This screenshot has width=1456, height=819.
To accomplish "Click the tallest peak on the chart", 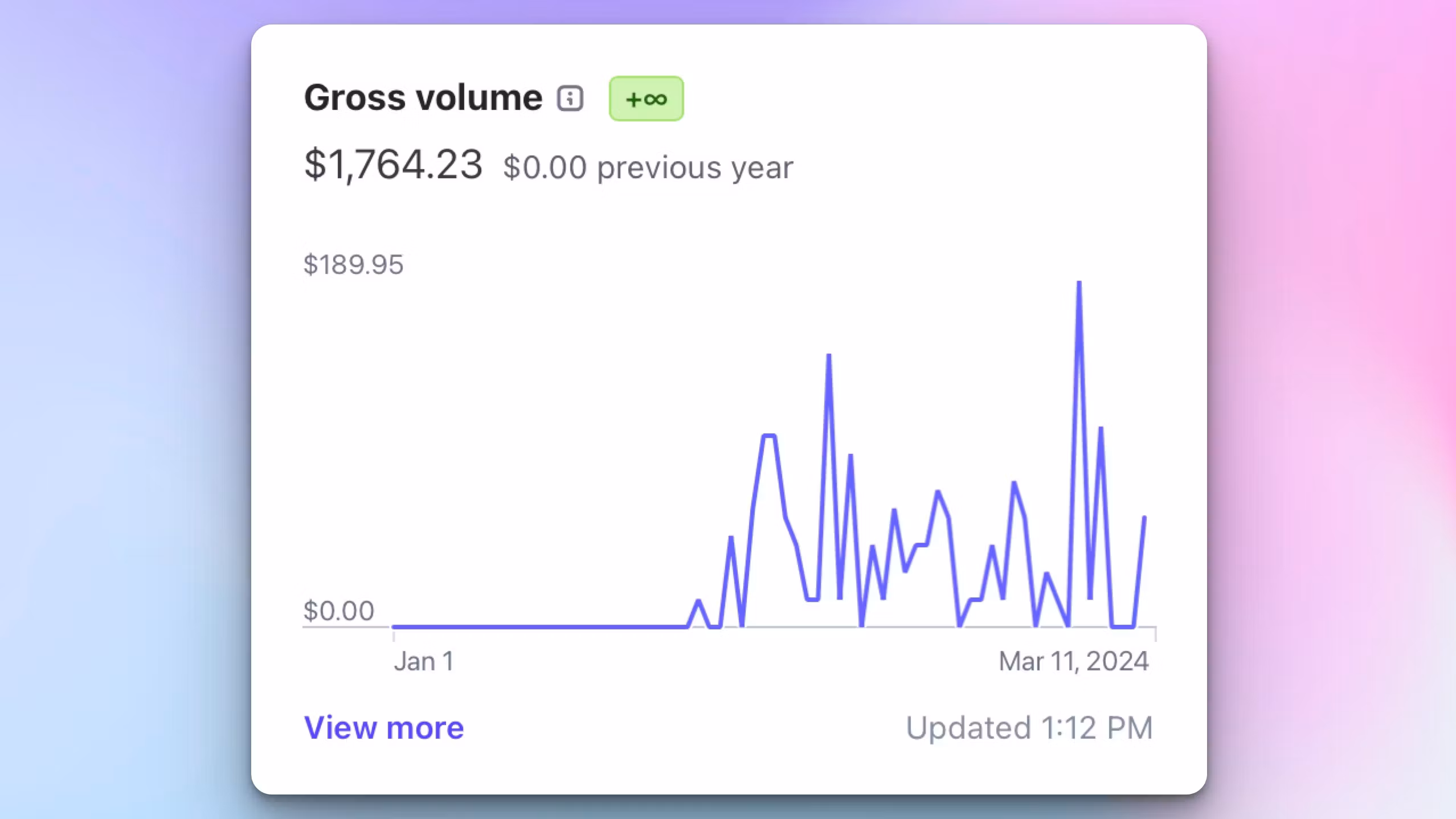I will click(1079, 283).
